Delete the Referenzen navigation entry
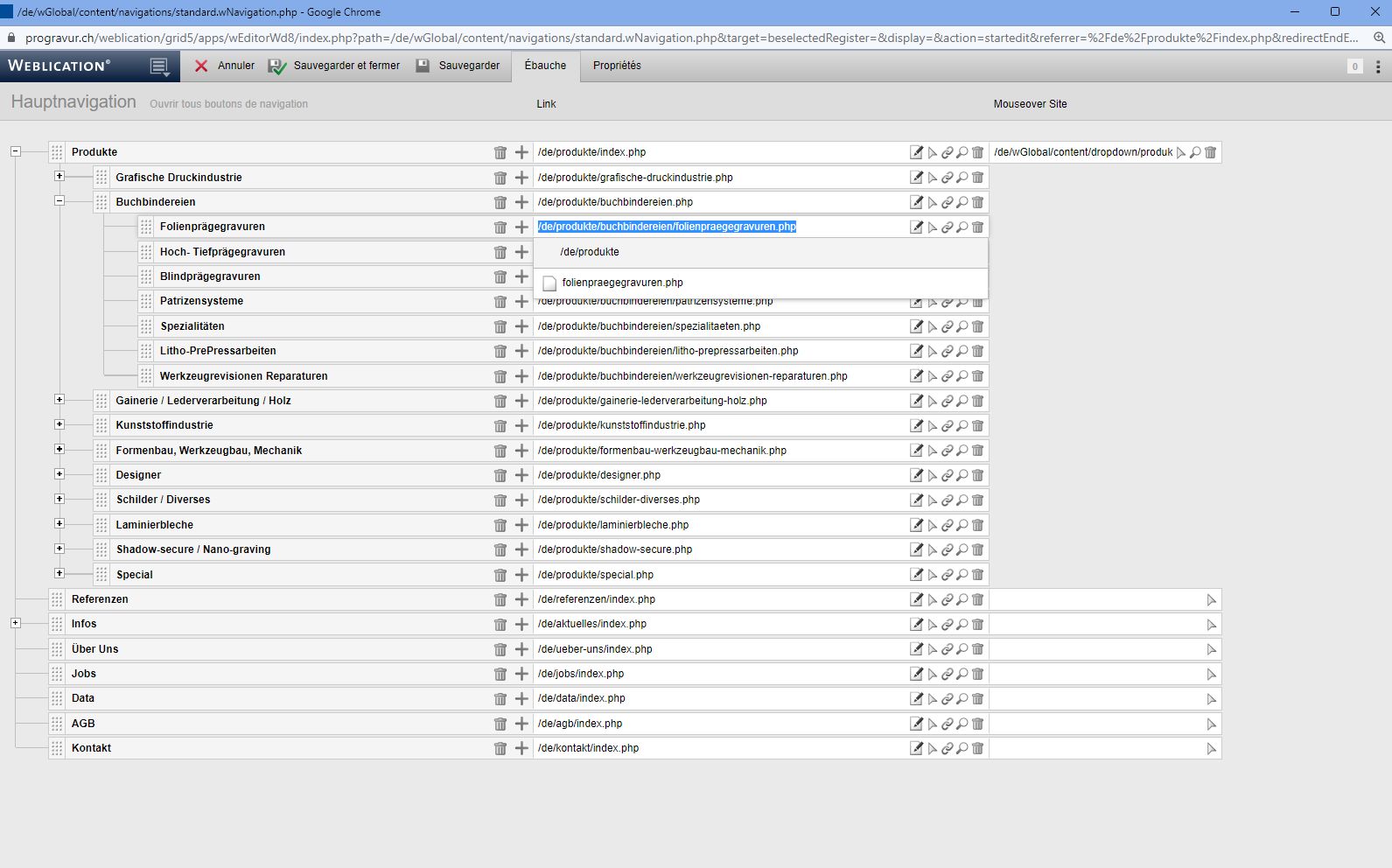1392x868 pixels. [500, 600]
